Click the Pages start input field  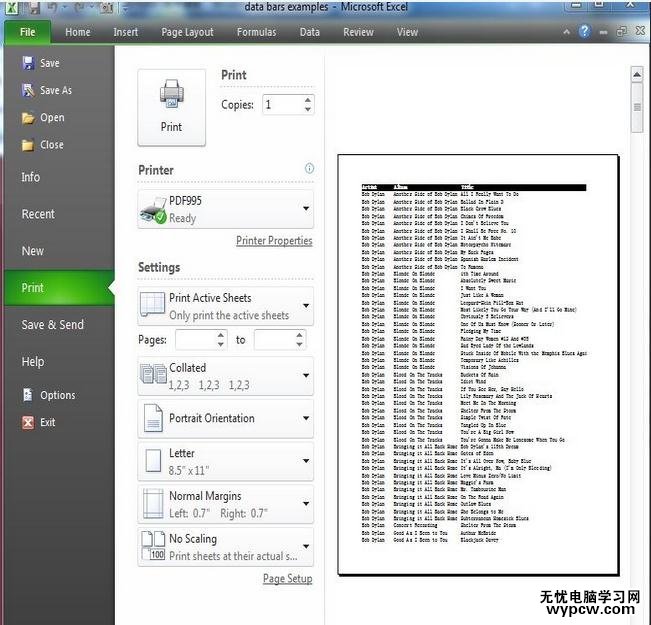click(196, 340)
